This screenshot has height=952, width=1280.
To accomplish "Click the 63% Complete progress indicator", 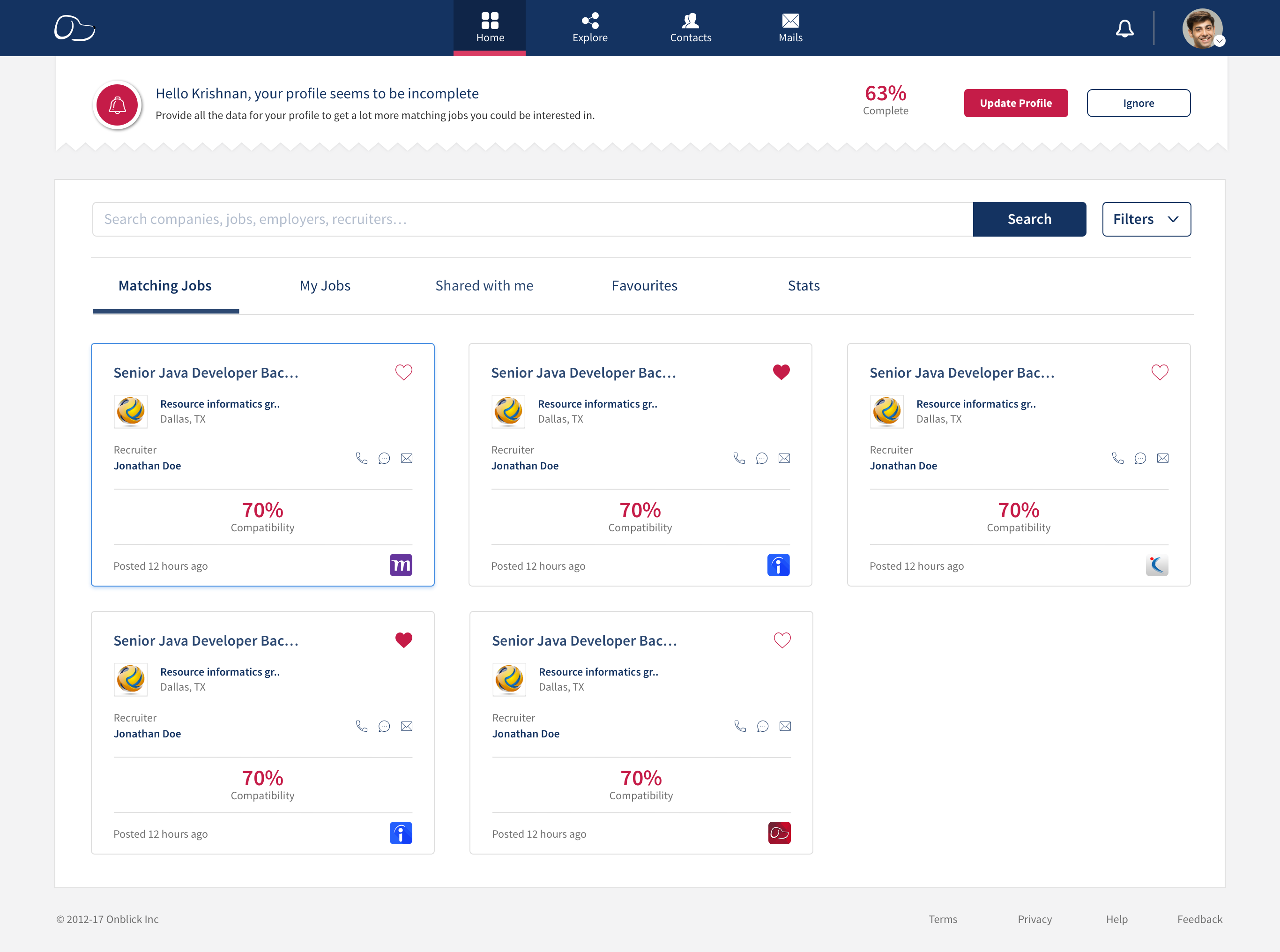I will pyautogui.click(x=885, y=100).
